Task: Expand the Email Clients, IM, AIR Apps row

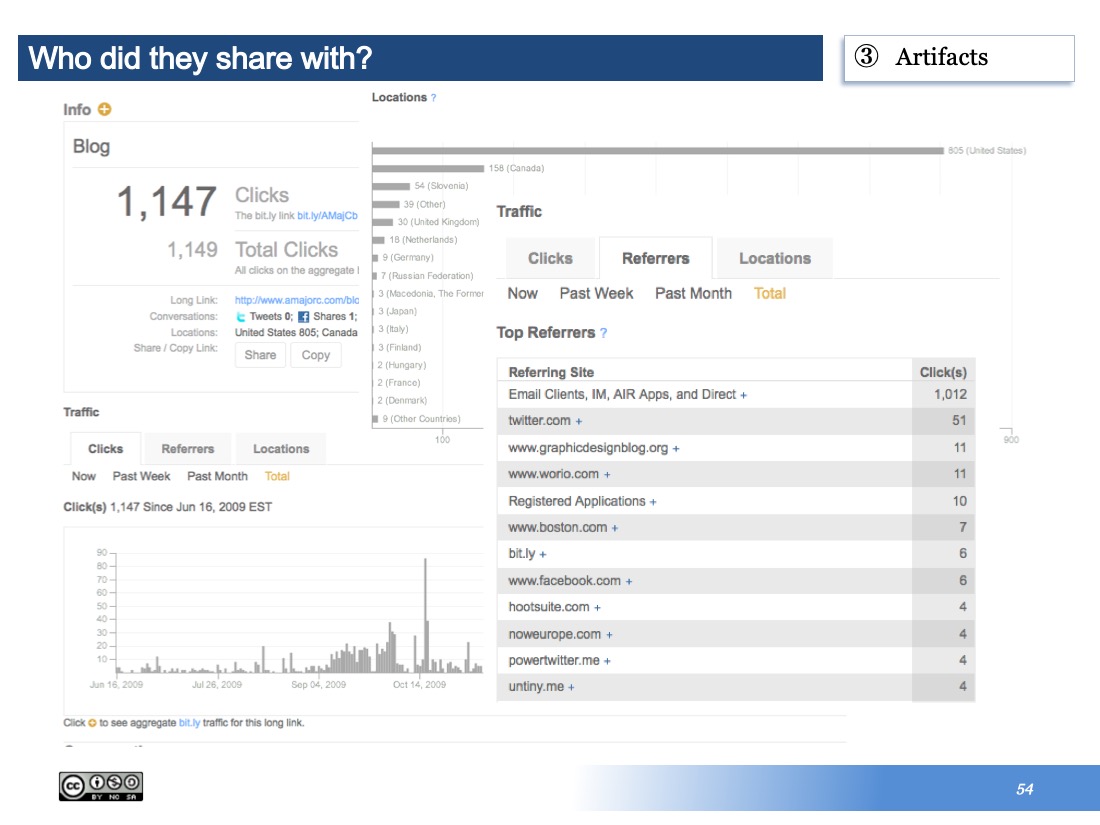Action: [744, 396]
